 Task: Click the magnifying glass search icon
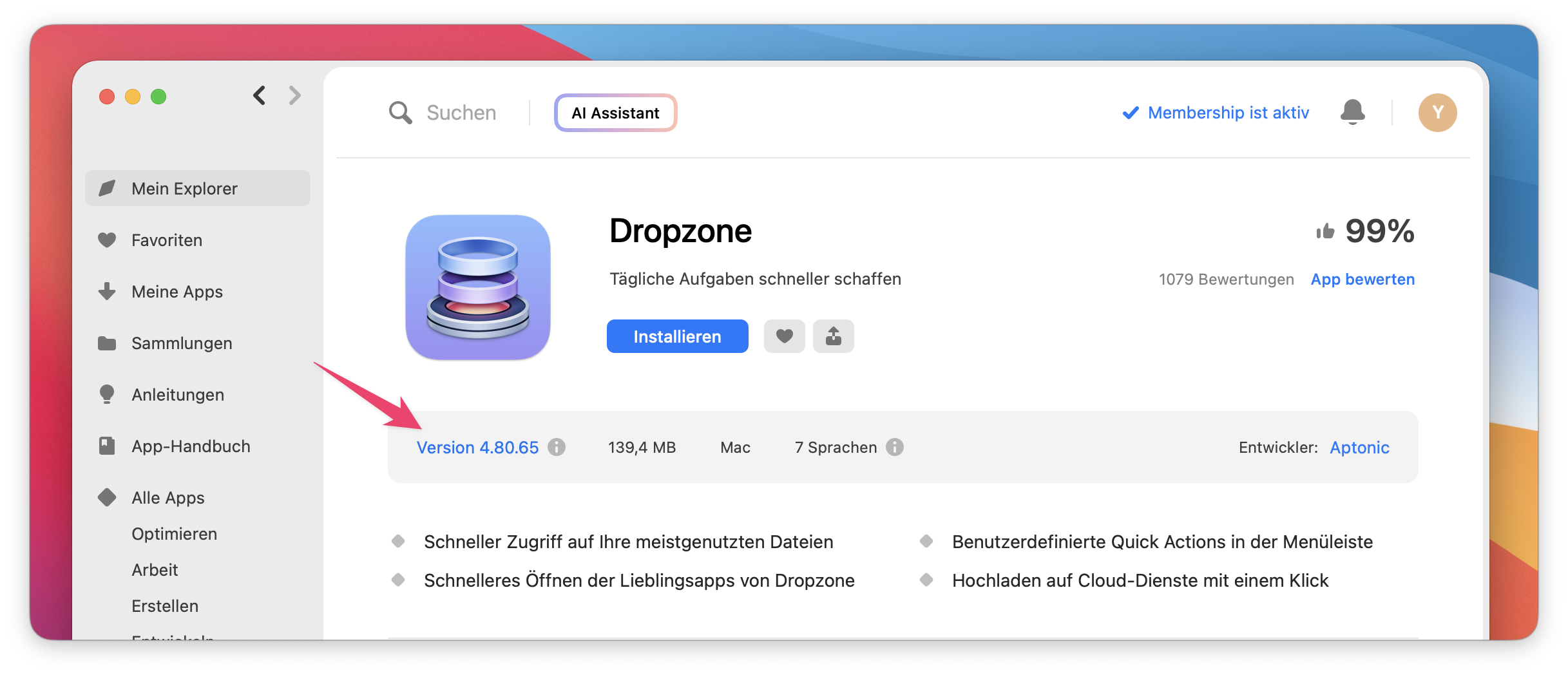point(400,113)
